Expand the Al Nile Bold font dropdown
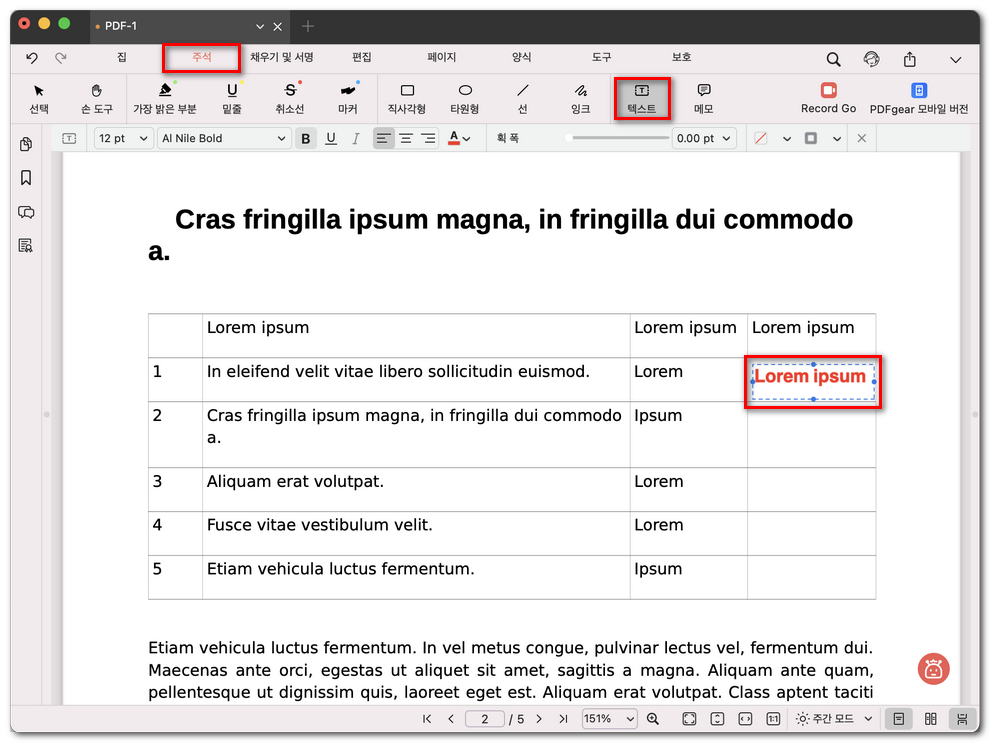Image resolution: width=991 pixels, height=743 pixels. click(224, 139)
